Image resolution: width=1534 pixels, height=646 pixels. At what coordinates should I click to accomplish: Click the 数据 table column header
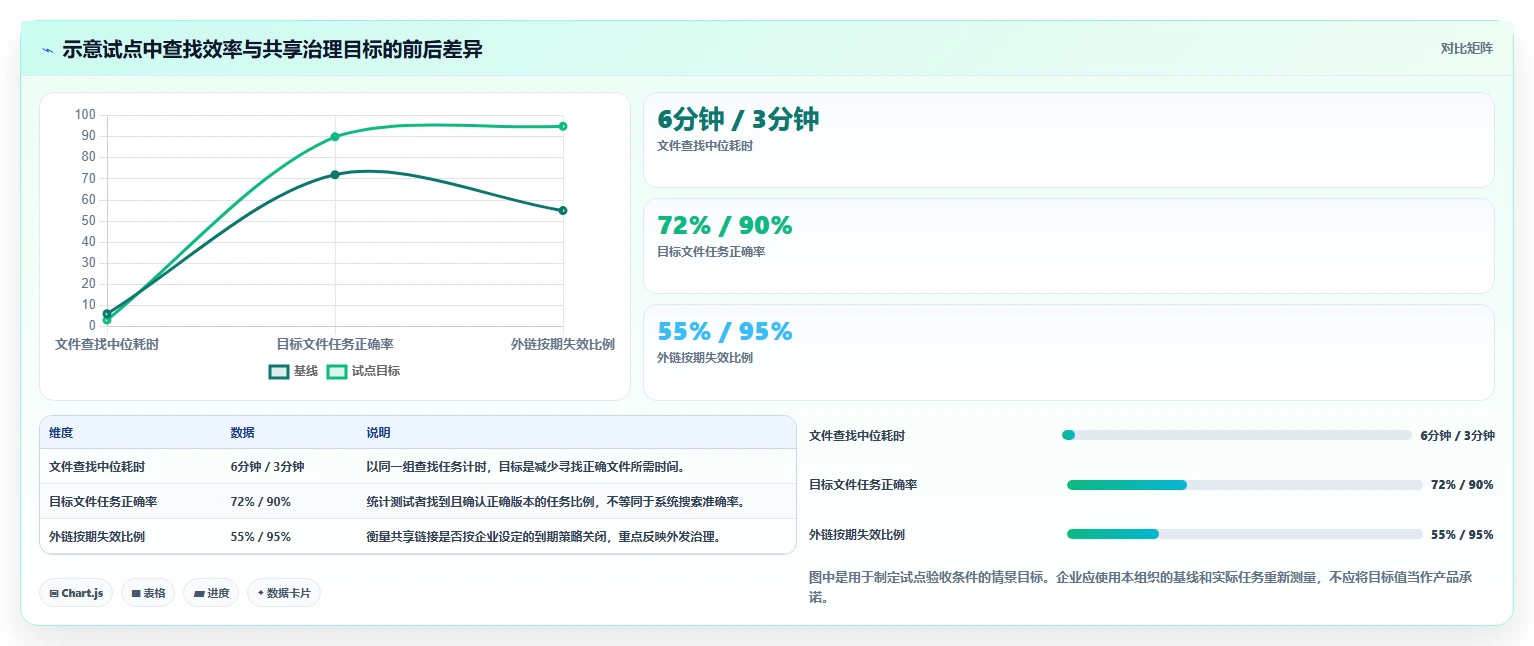point(242,433)
